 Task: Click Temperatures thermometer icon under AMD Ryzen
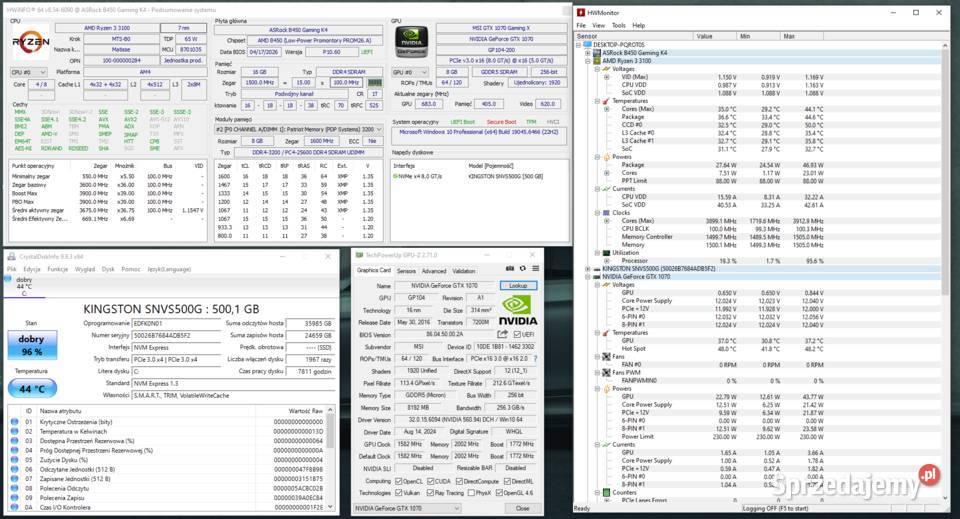606,101
